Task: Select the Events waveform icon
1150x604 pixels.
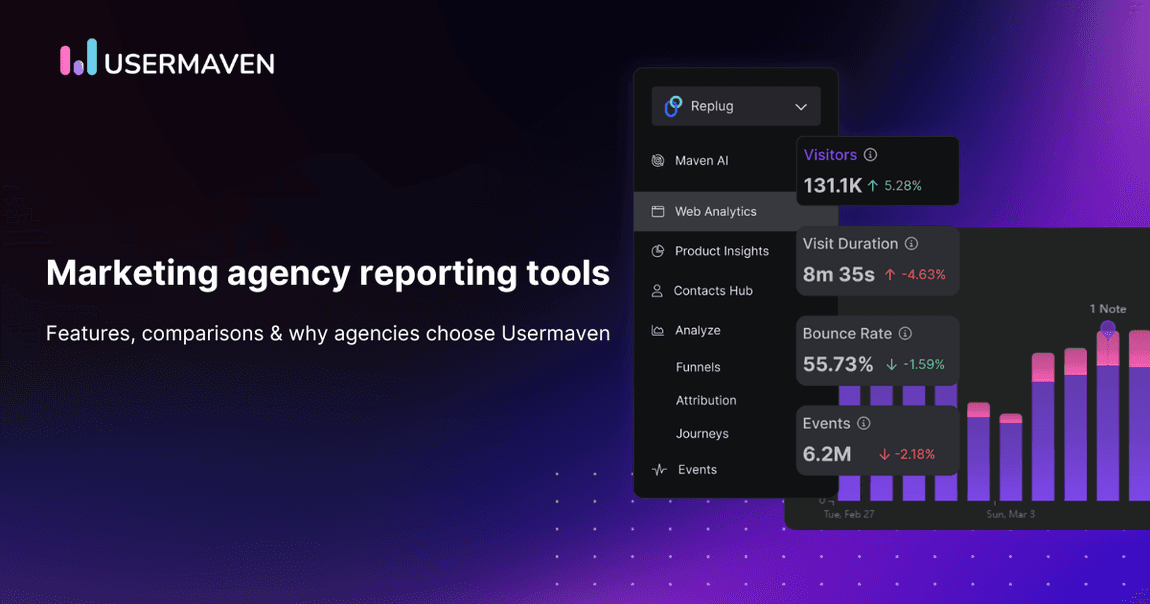Action: click(660, 469)
